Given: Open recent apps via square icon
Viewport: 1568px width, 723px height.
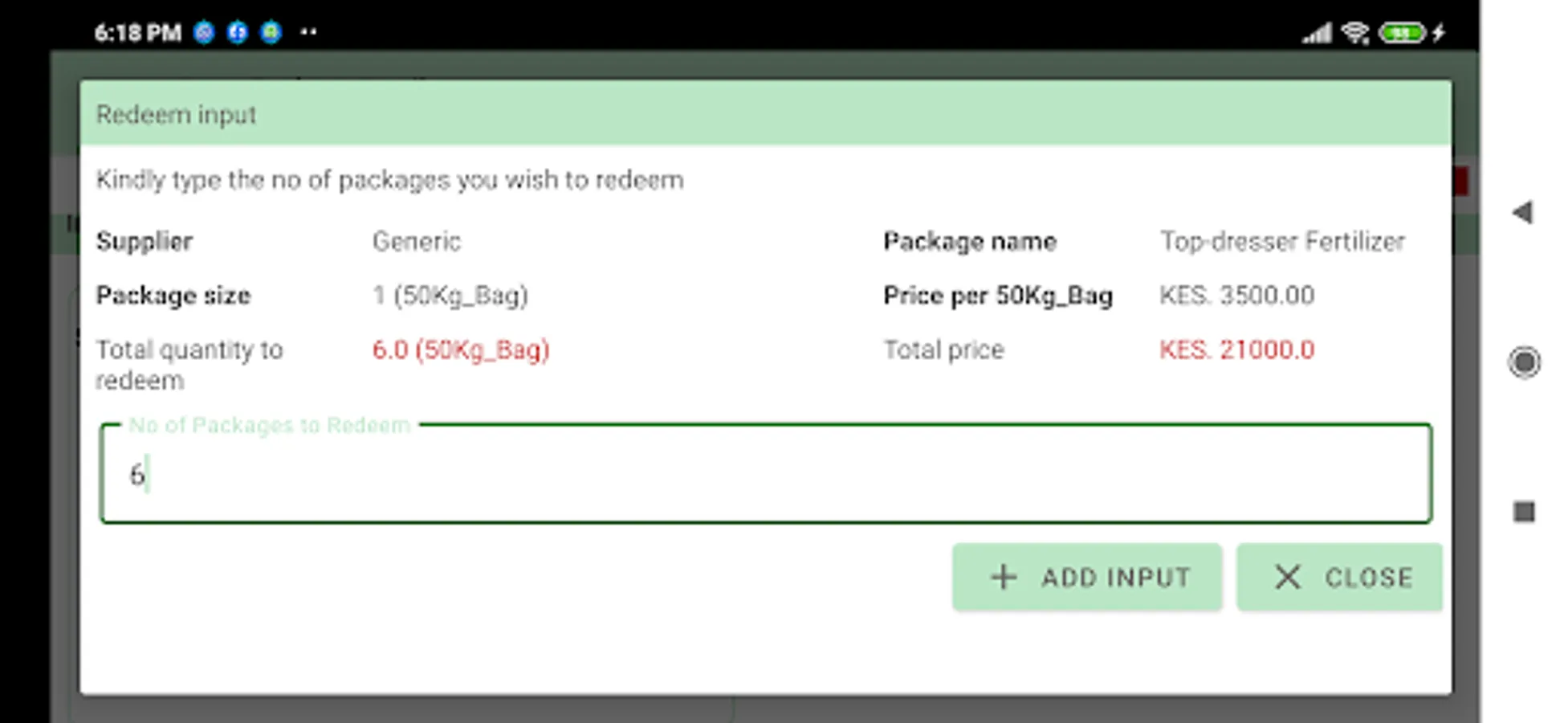Looking at the screenshot, I should pos(1523,512).
